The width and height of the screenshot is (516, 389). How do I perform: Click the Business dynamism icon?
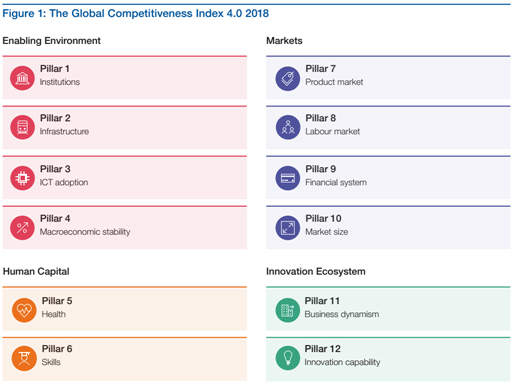pos(288,310)
